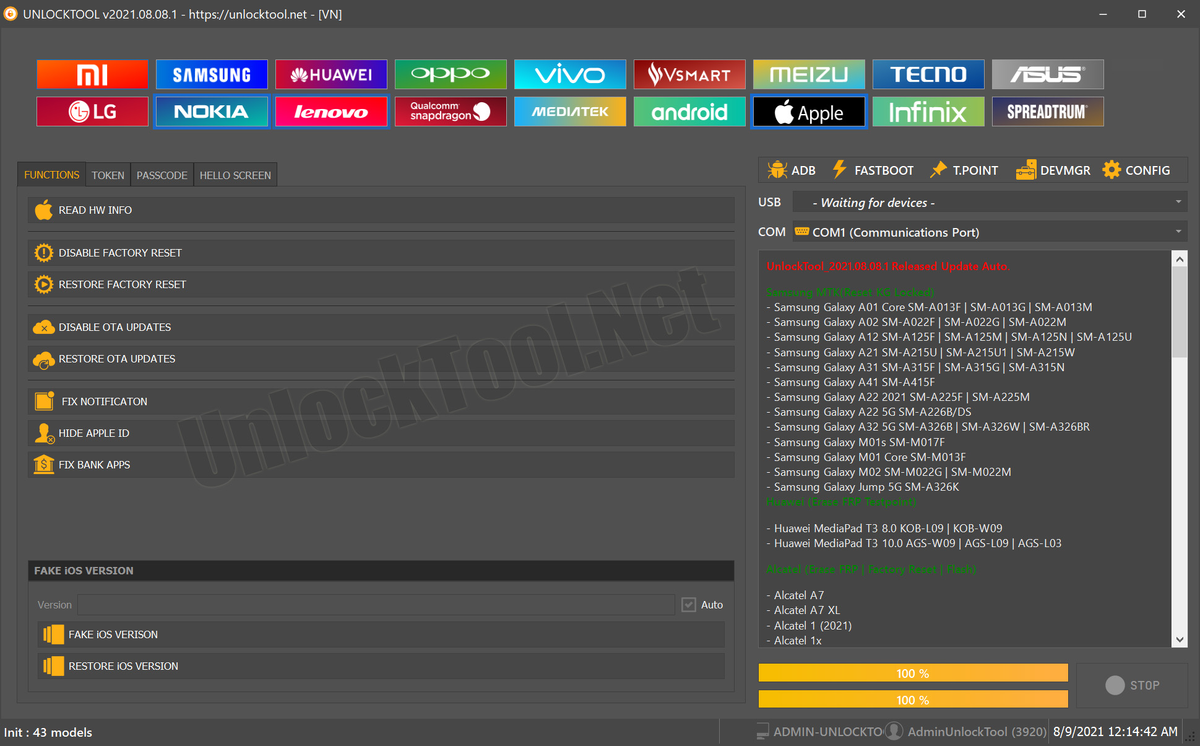Select the Android tile
The height and width of the screenshot is (746, 1200).
coord(689,111)
